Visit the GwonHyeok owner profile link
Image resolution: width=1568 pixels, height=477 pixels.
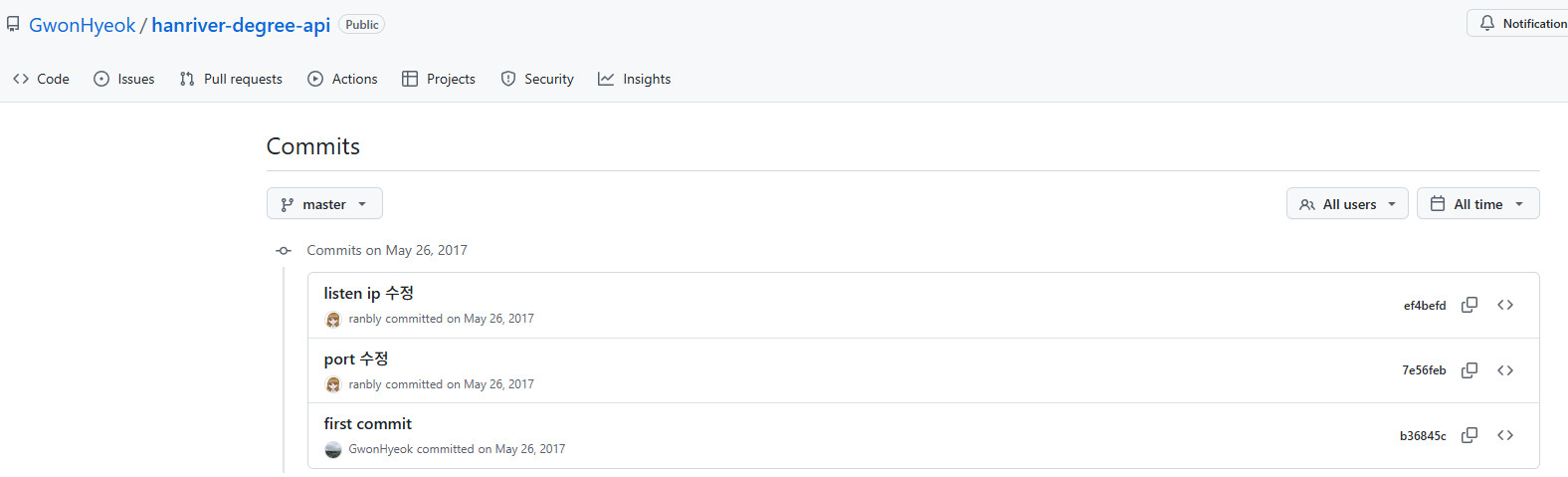(82, 25)
